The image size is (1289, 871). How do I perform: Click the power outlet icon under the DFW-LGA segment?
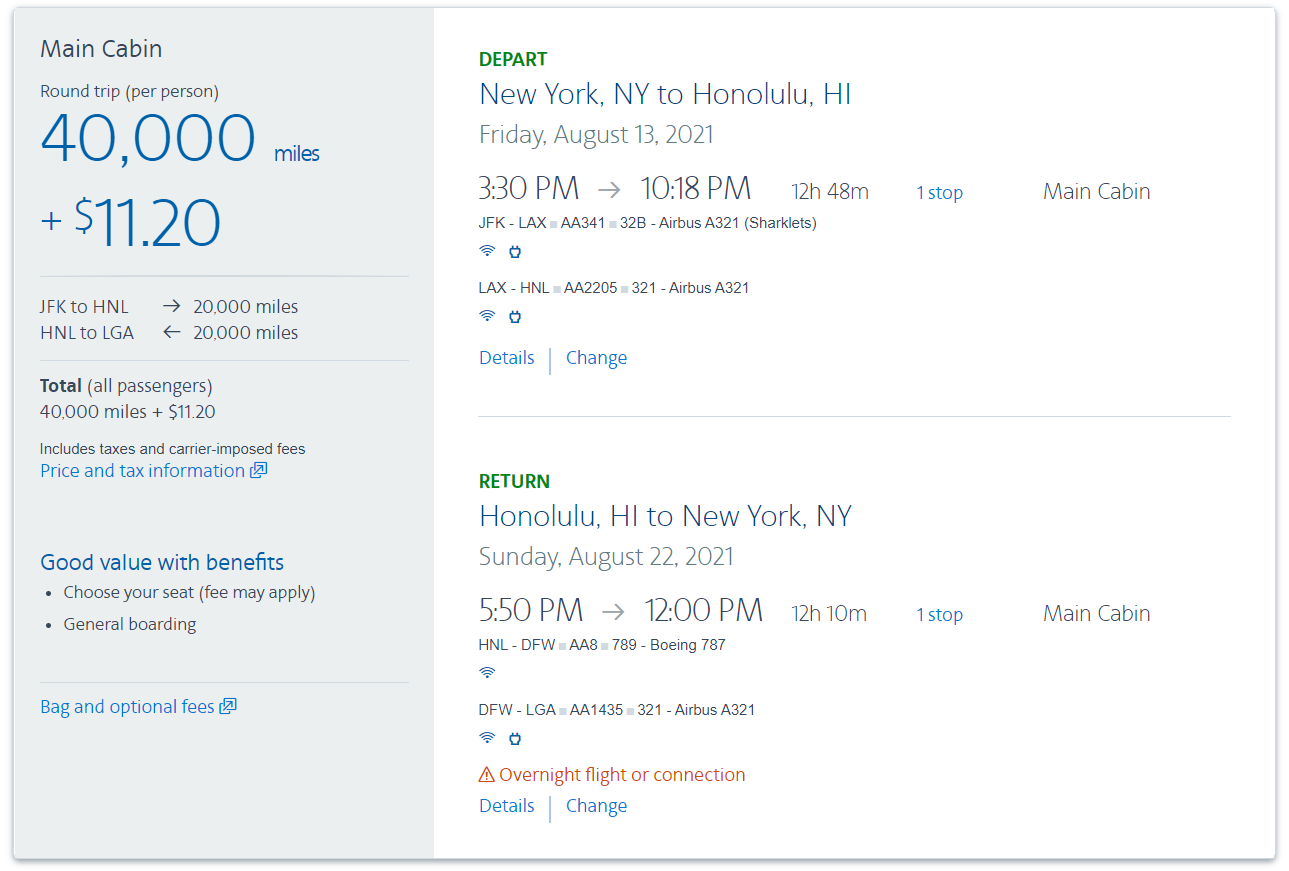click(x=515, y=738)
